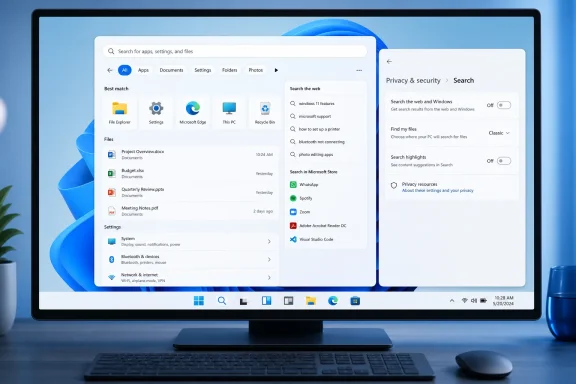Go back in the Privacy settings window
The image size is (576, 384).
389,61
